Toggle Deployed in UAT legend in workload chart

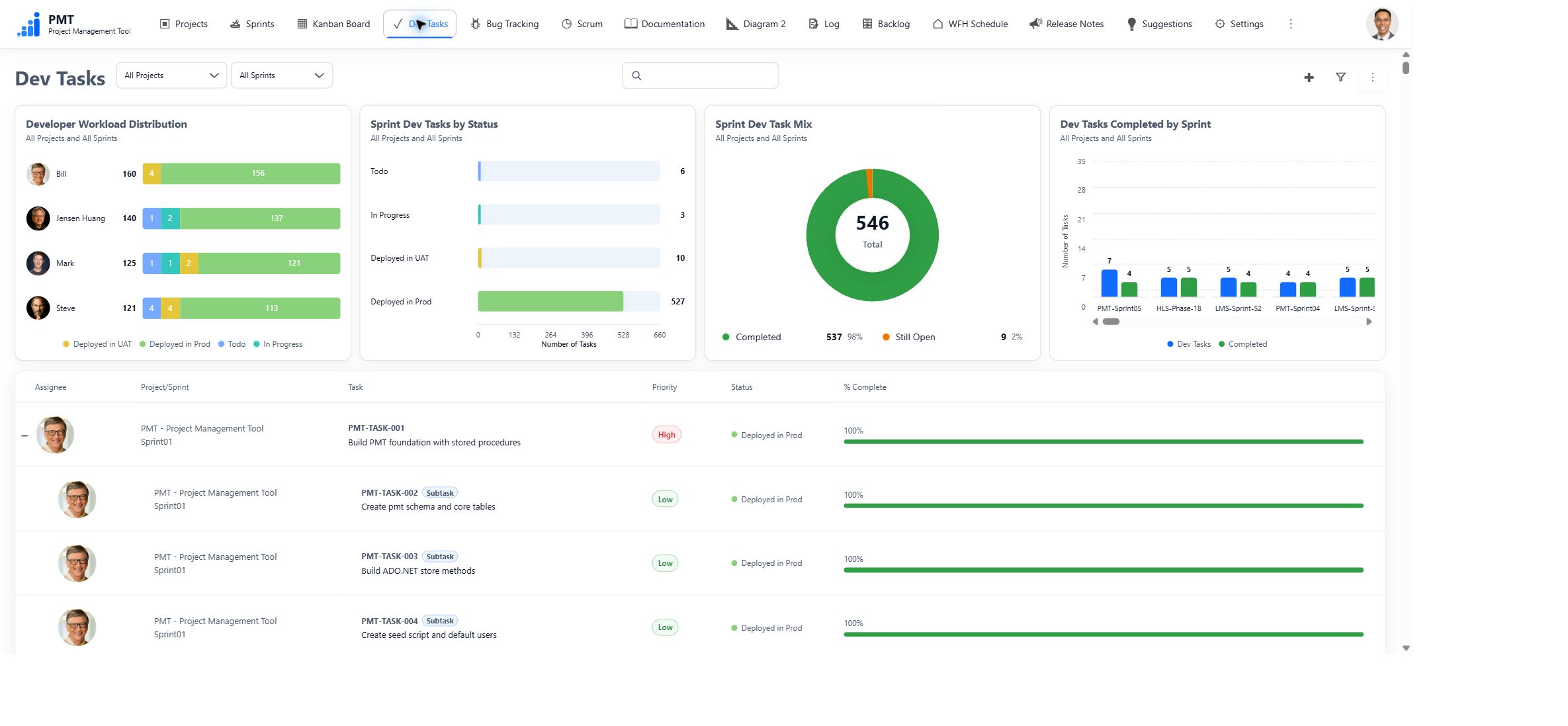pos(97,344)
